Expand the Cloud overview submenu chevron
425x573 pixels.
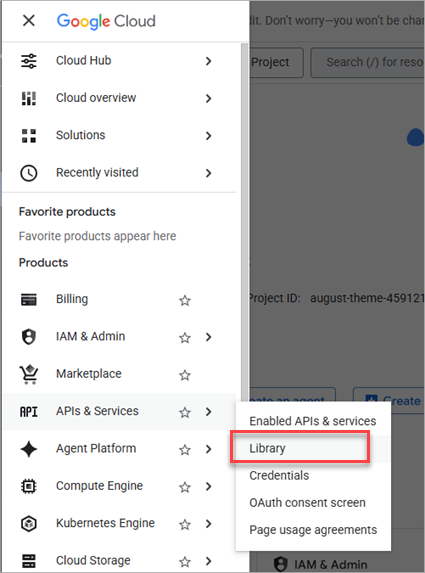pyautogui.click(x=208, y=98)
